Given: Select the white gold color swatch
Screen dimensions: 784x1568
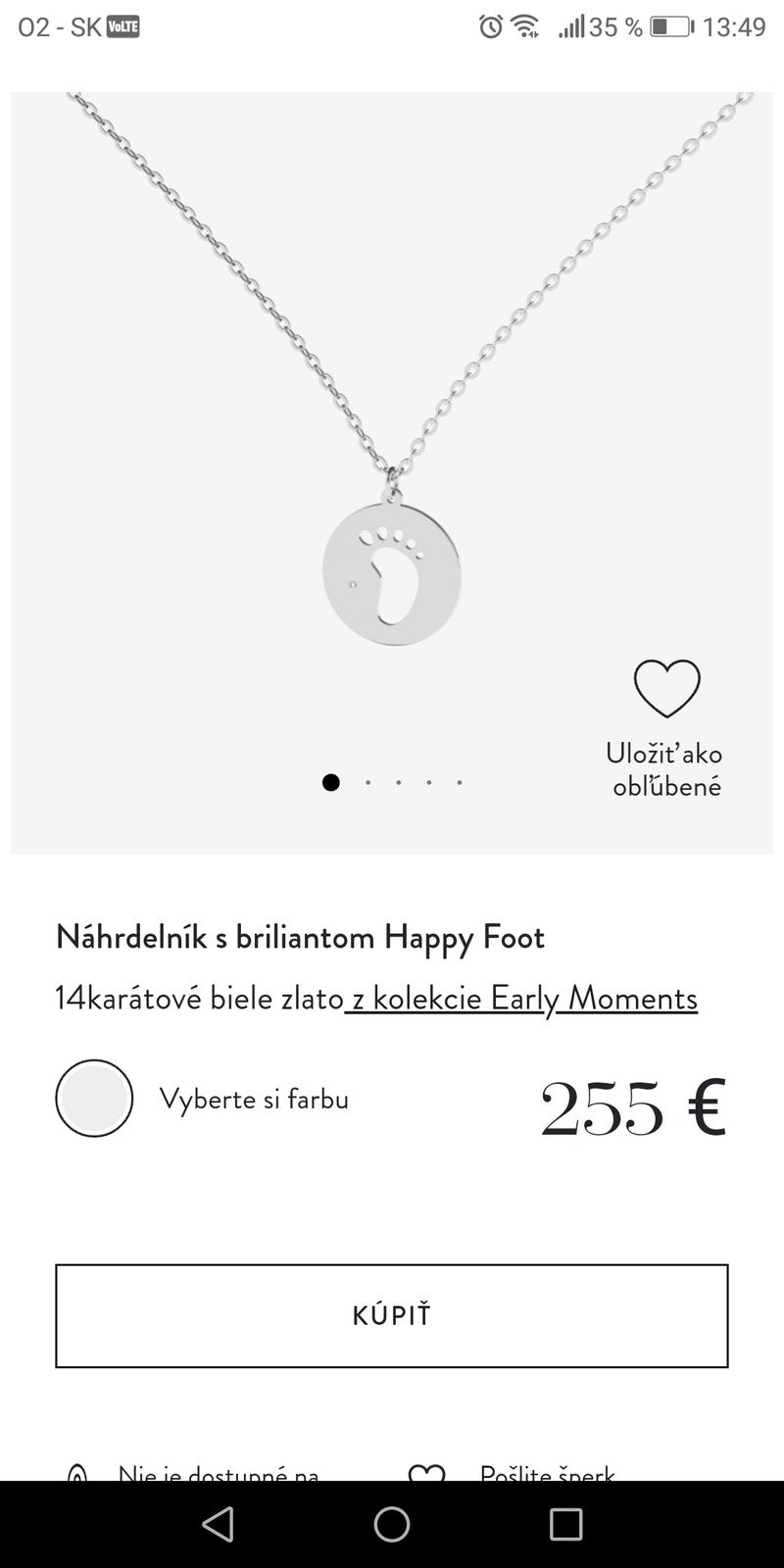Looking at the screenshot, I should click(x=94, y=1099).
